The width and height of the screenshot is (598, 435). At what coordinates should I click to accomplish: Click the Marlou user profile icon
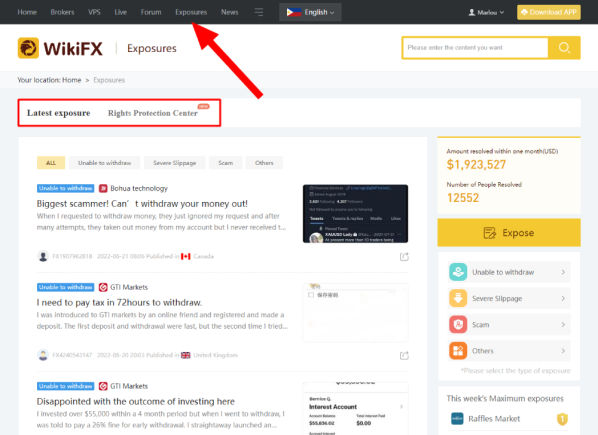[x=472, y=12]
